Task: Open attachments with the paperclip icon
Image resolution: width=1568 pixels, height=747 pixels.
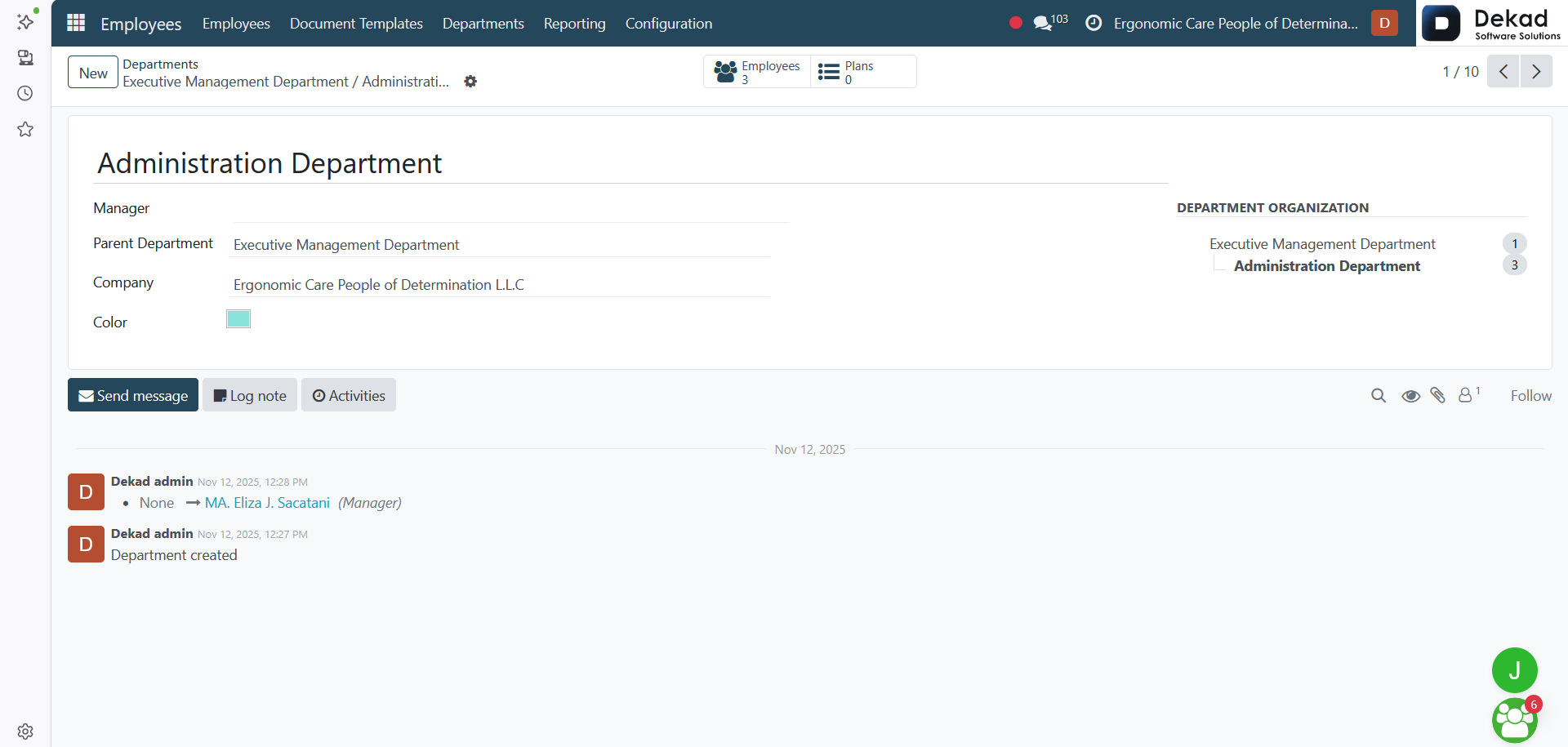Action: (x=1438, y=395)
